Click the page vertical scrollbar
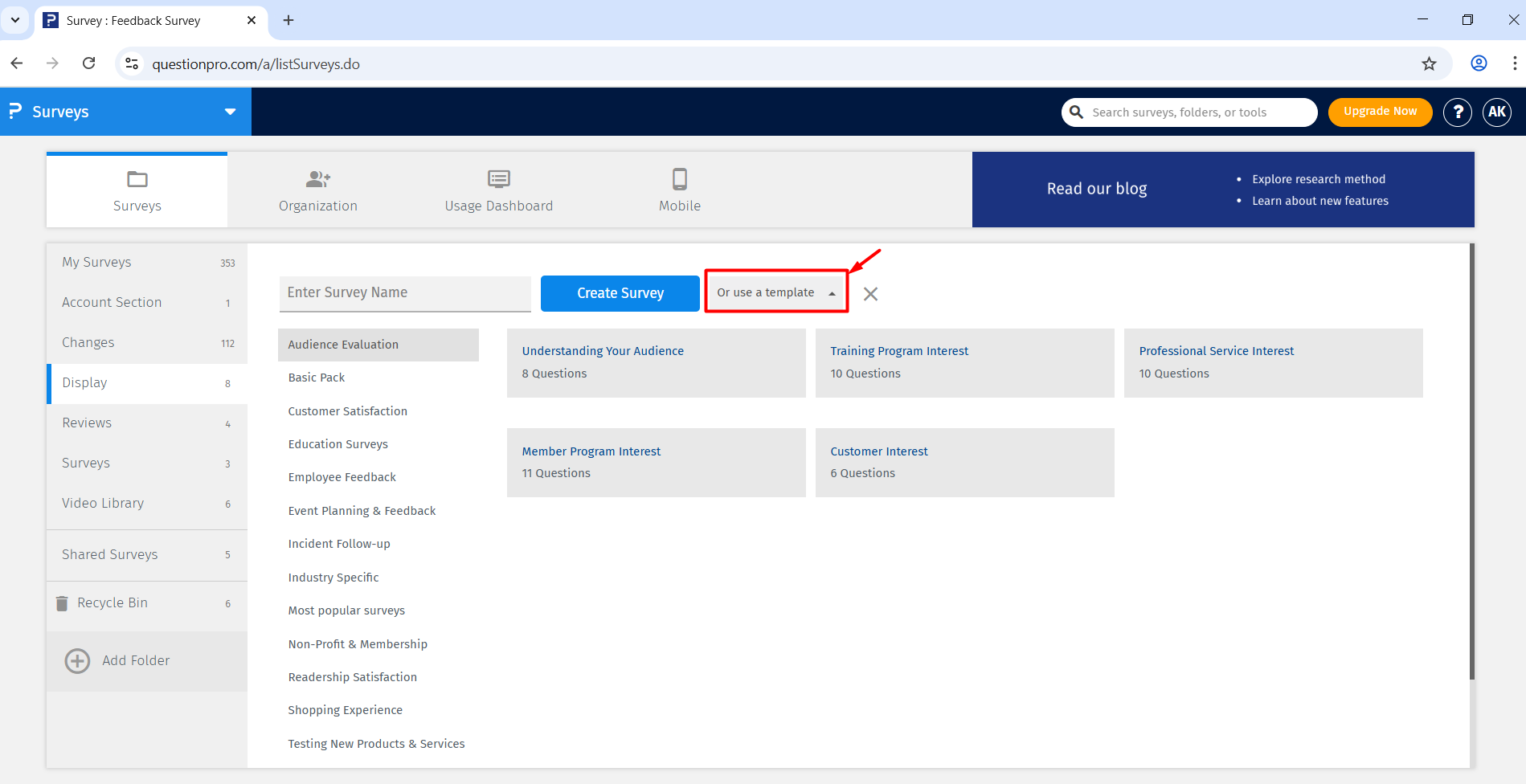 point(1472,462)
